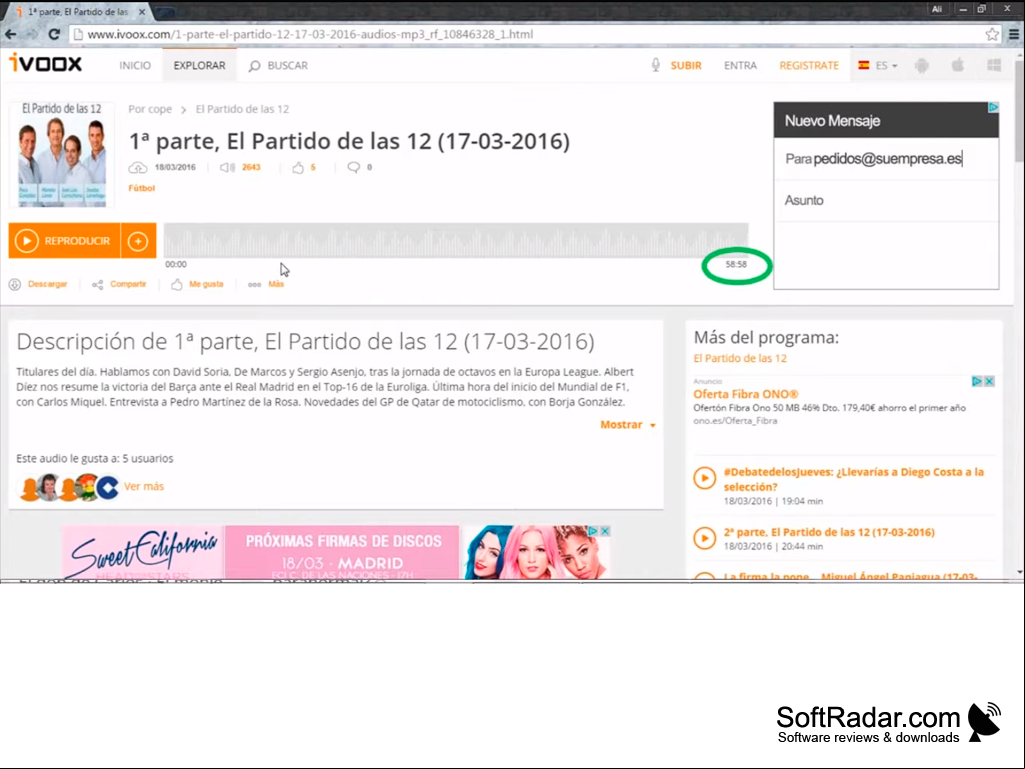Bookmark page with the star icon
This screenshot has width=1025, height=769.
(992, 34)
